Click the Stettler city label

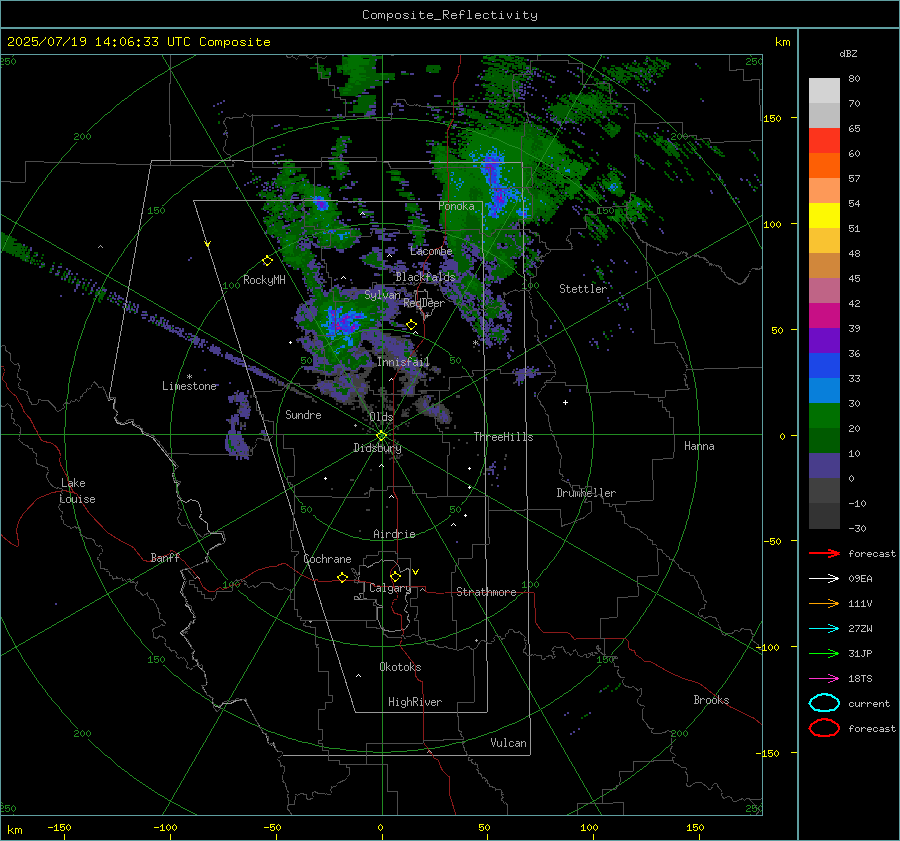pyautogui.click(x=583, y=289)
